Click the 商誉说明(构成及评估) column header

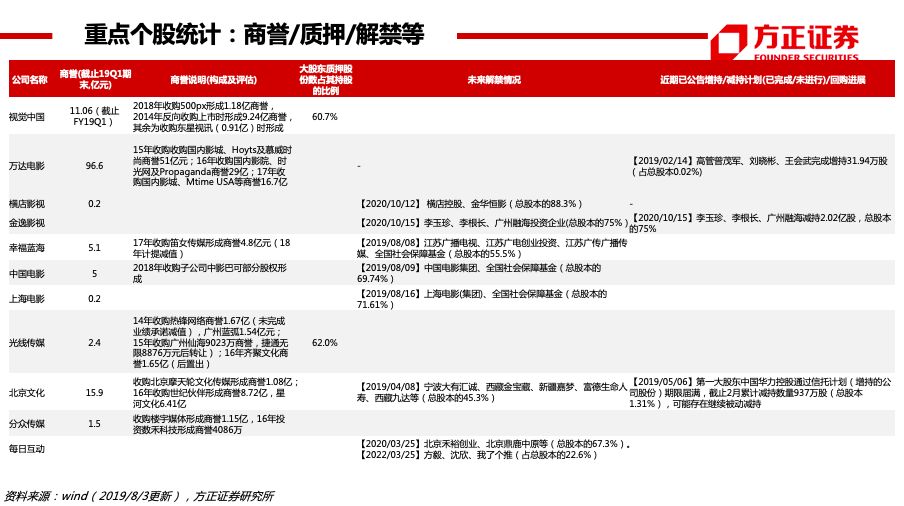click(x=213, y=80)
